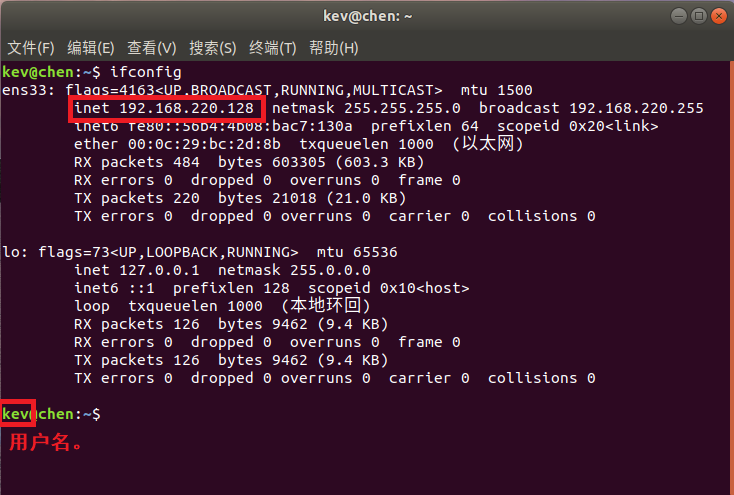
Task: Click inet6 ::1 prefixlen 128 text
Action: (x=182, y=288)
